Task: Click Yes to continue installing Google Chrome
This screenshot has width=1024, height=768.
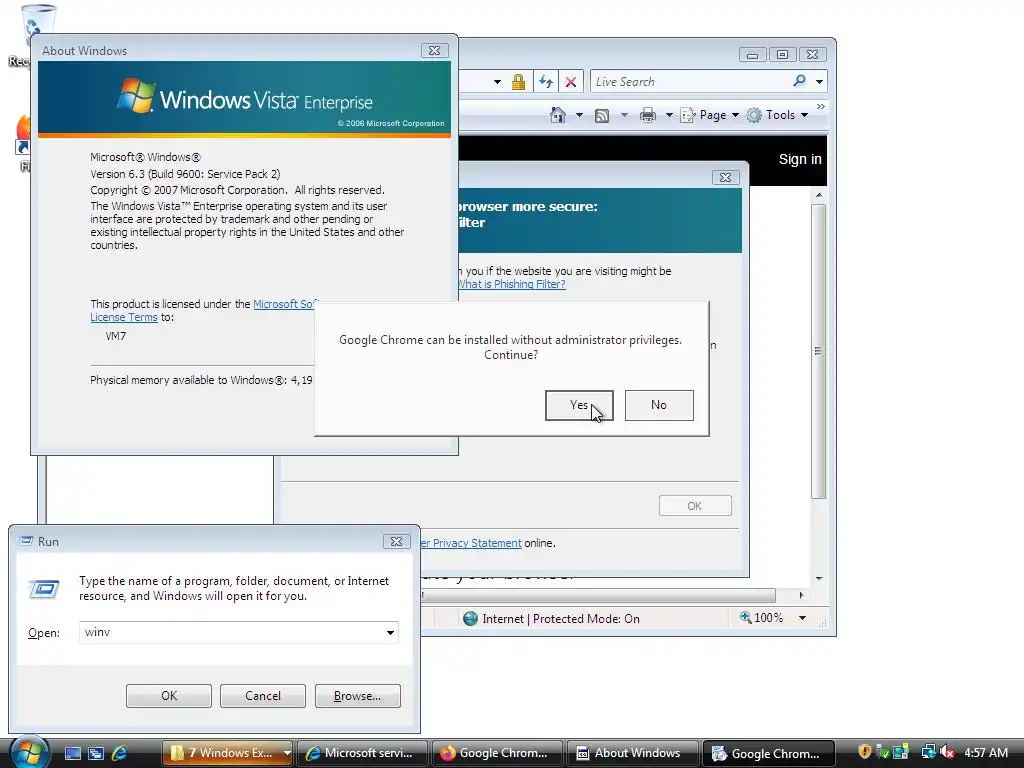Action: [x=579, y=406]
